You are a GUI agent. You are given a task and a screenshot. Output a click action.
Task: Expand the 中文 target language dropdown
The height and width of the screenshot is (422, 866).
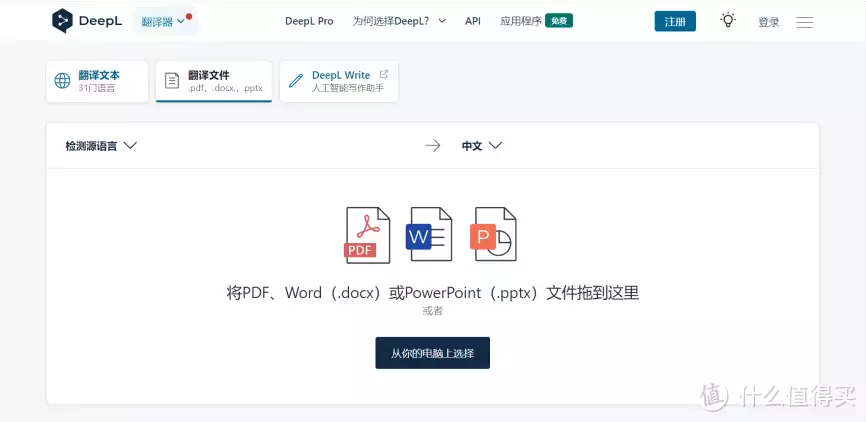(x=482, y=146)
